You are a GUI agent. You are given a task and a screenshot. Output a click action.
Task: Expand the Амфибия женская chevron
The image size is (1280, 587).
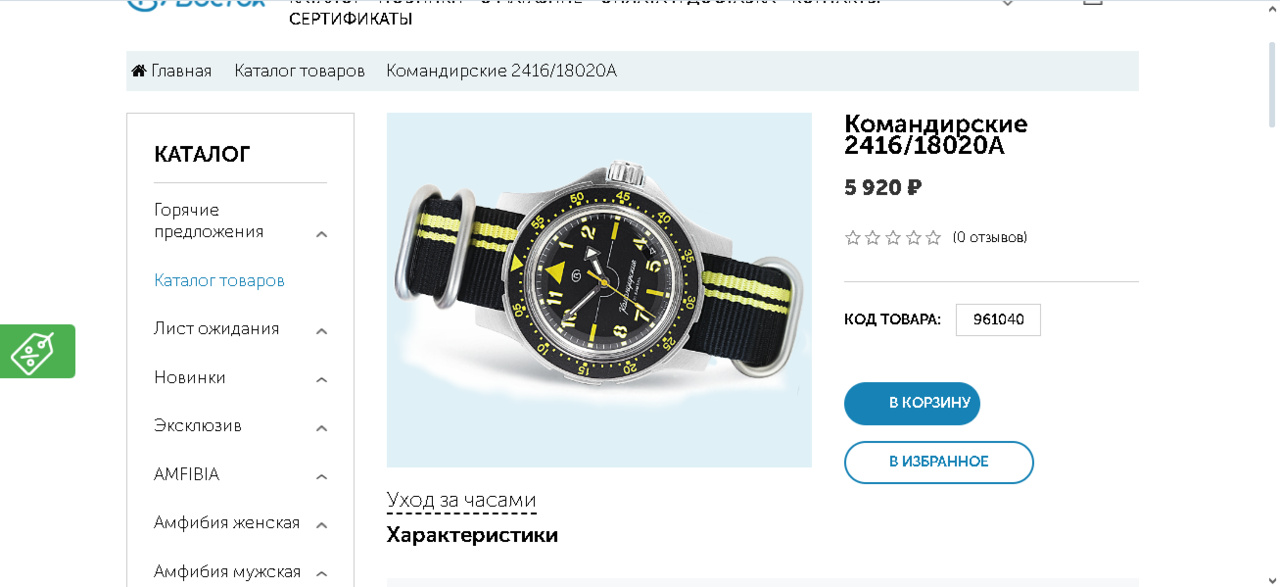coord(321,525)
